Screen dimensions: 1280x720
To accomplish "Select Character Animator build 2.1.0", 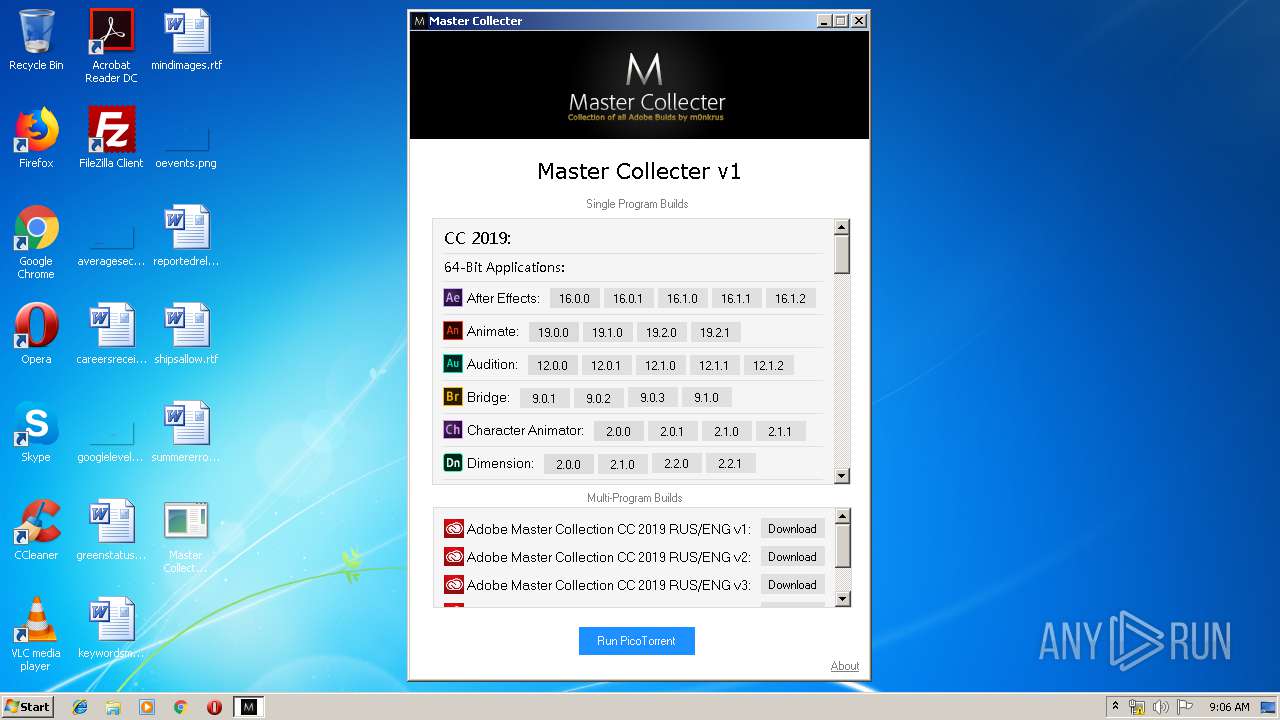I will [726, 431].
